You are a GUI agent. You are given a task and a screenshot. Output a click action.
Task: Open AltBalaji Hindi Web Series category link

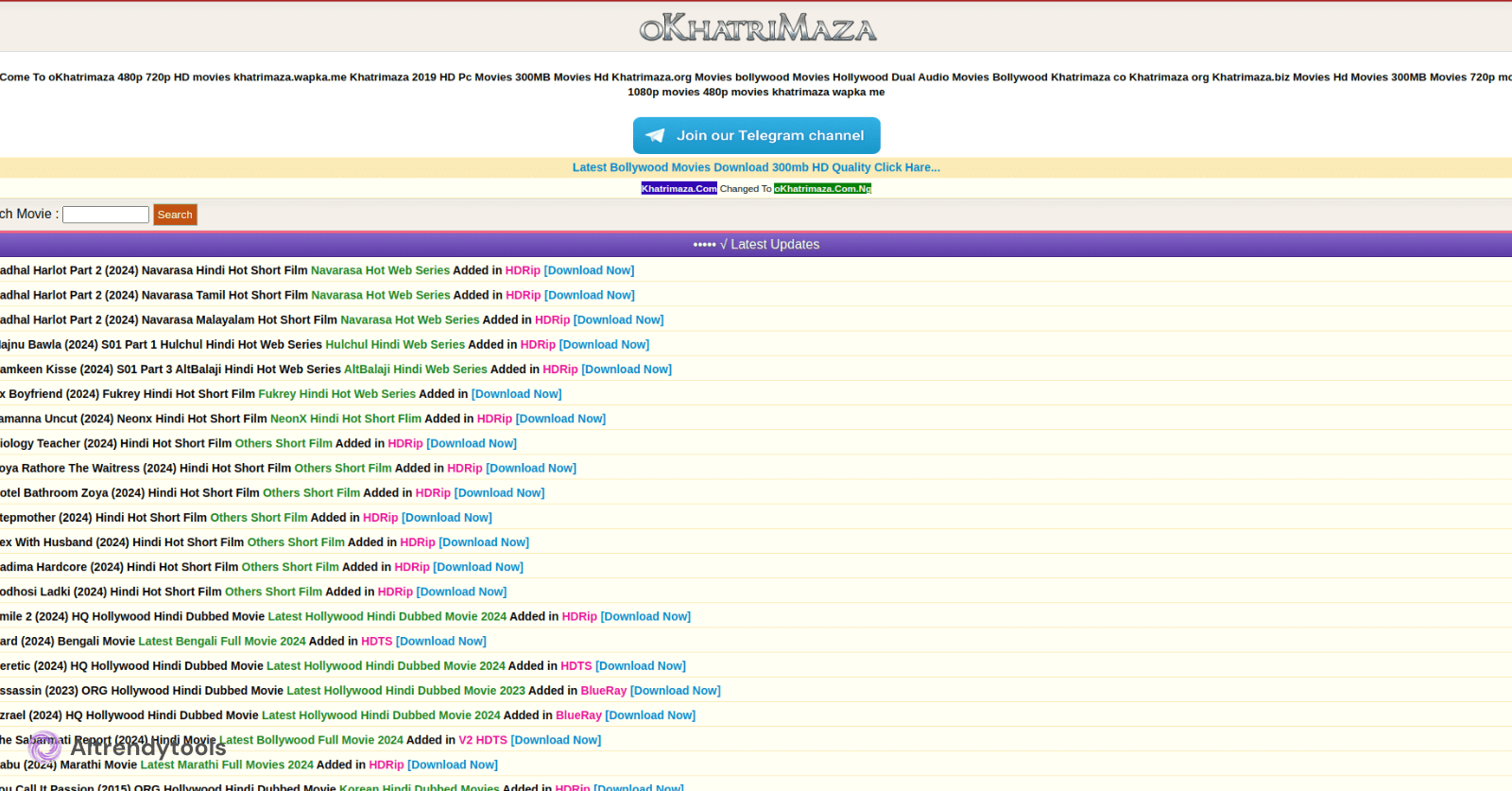pyautogui.click(x=416, y=370)
